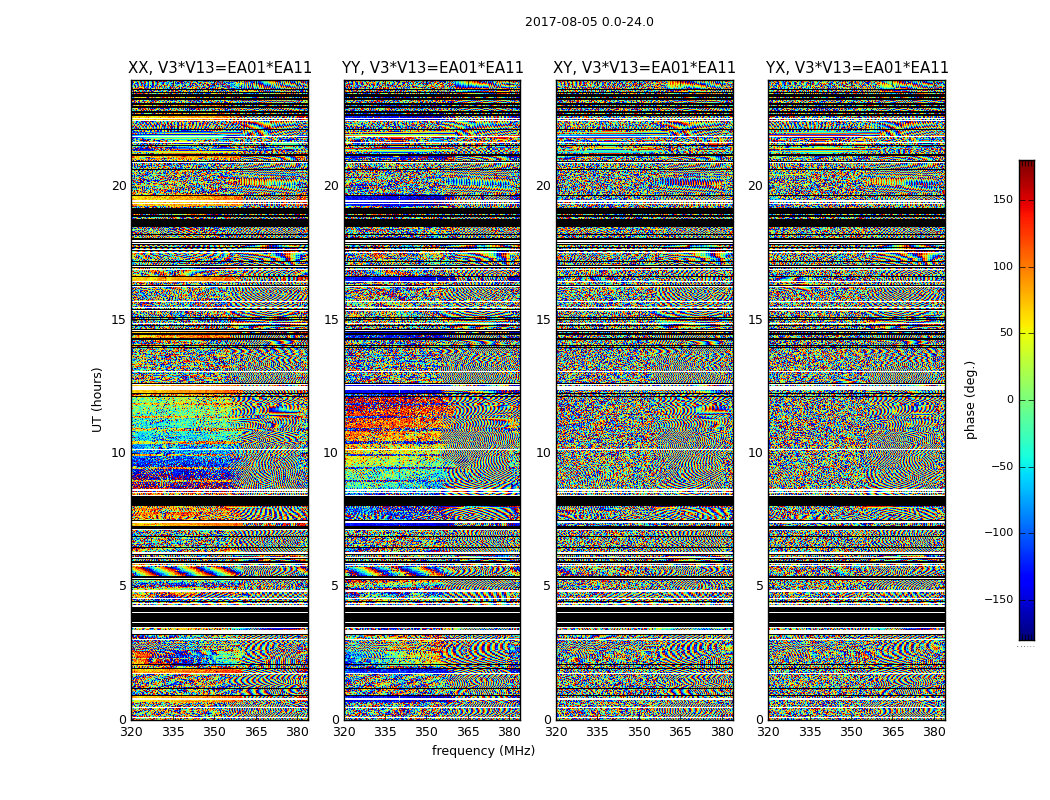This screenshot has width=1050, height=800.
Task: Click the "15" hour tick of XY panel
Action: click(543, 320)
